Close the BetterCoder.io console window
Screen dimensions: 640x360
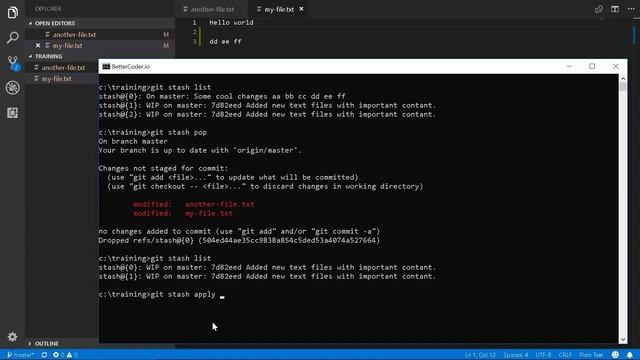click(616, 66)
